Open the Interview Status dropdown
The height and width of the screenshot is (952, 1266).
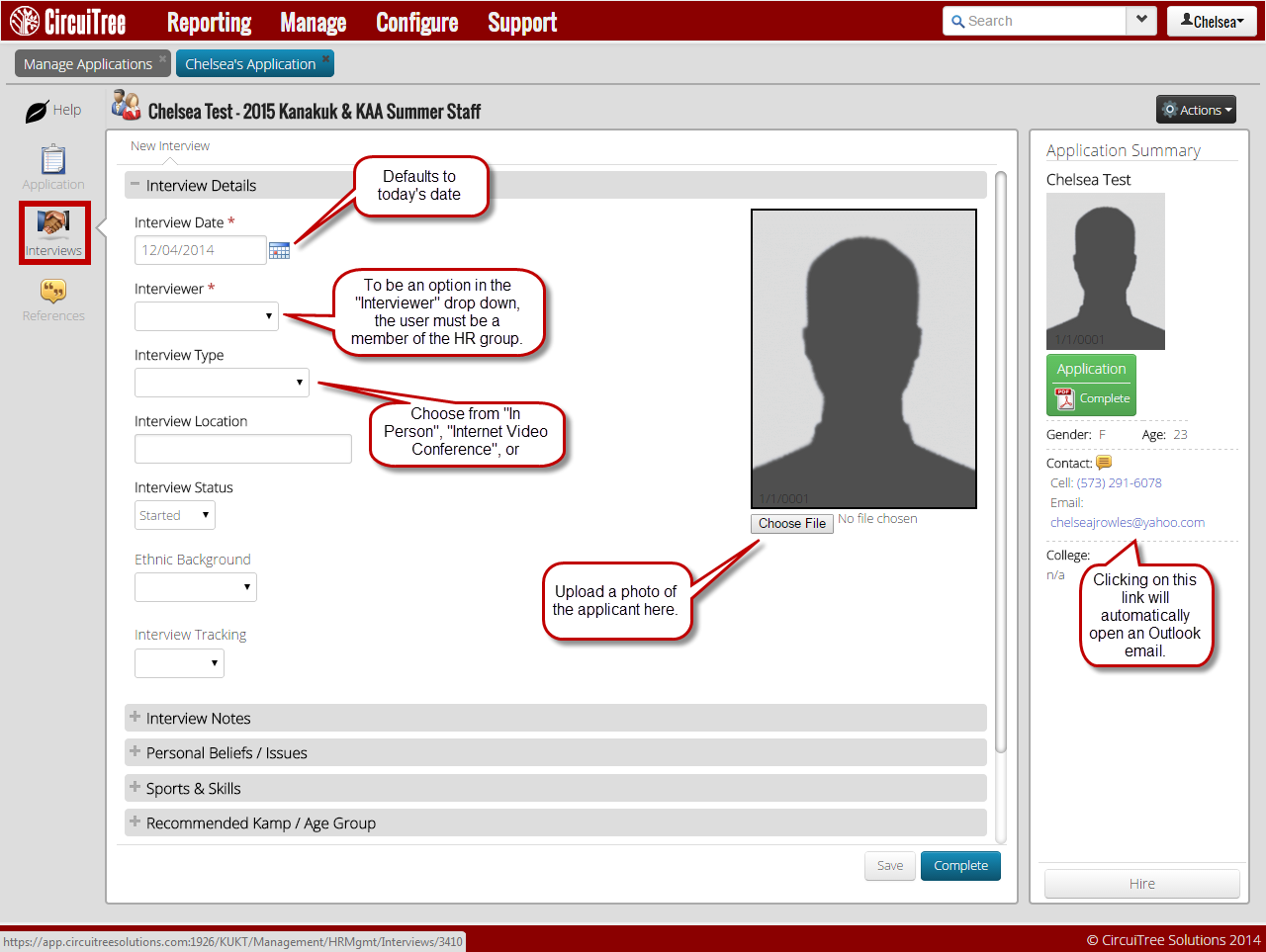(x=175, y=515)
